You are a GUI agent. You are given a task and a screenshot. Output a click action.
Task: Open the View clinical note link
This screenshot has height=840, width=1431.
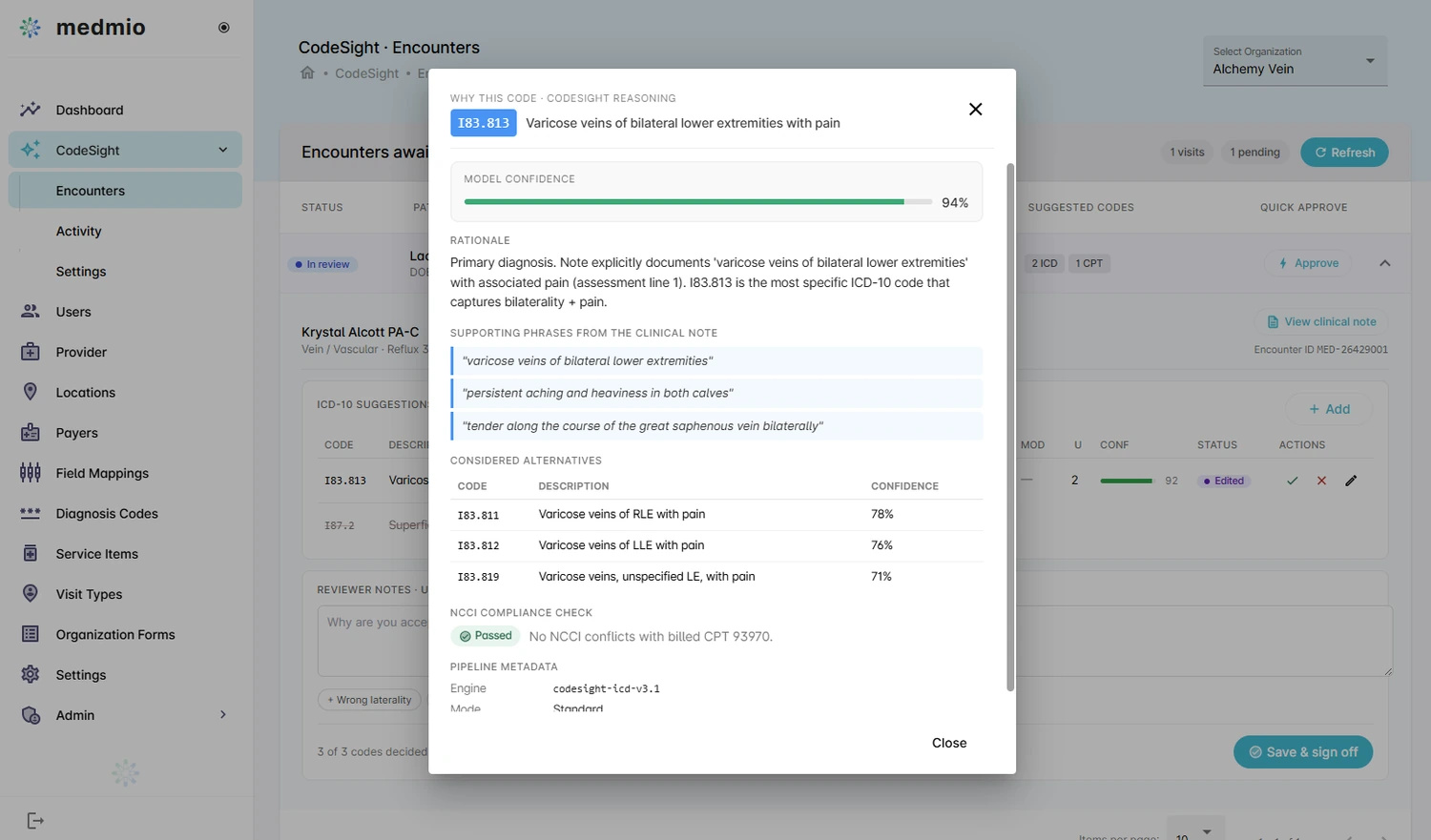tap(1321, 322)
